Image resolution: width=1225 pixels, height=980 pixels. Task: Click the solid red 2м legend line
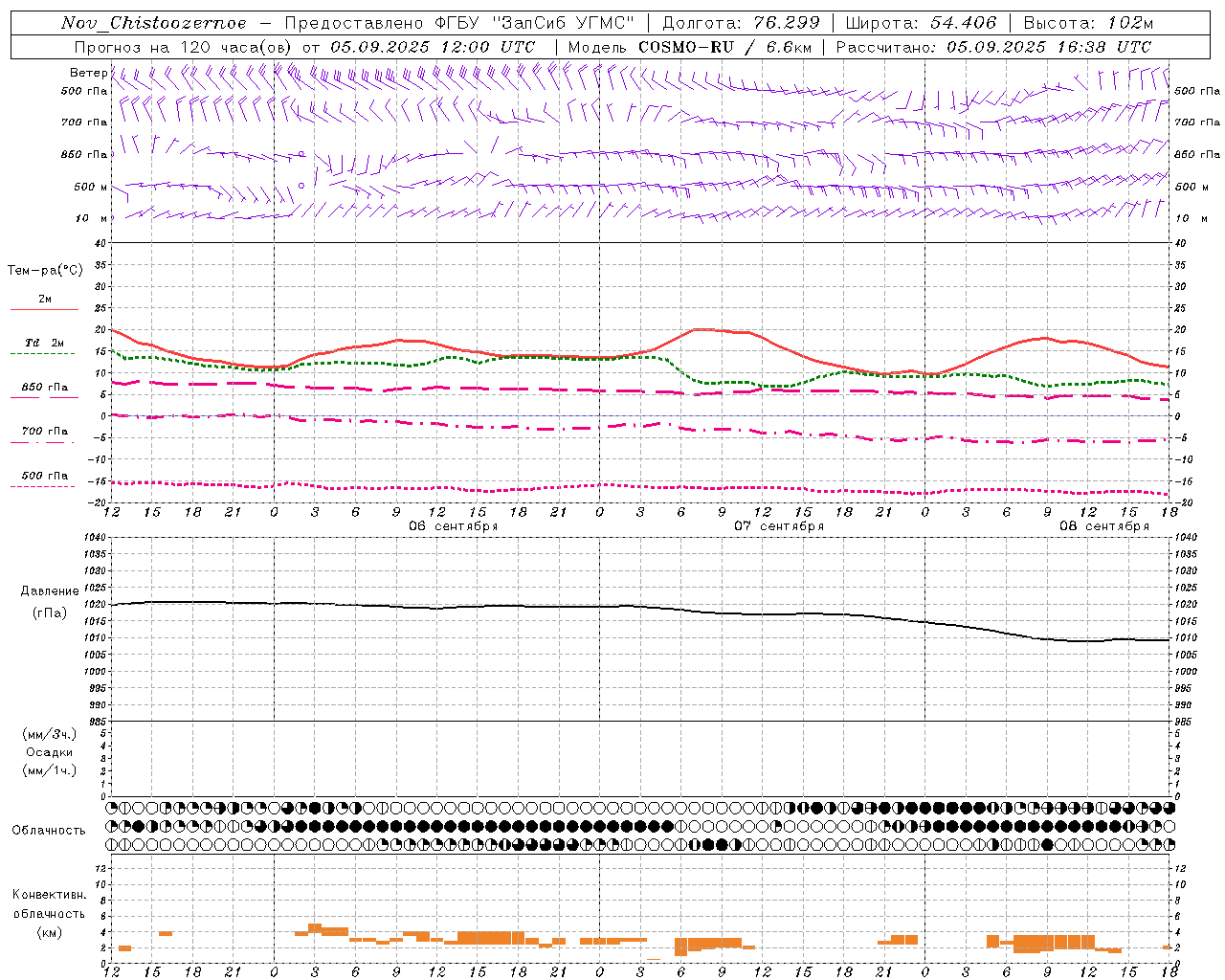click(x=44, y=310)
